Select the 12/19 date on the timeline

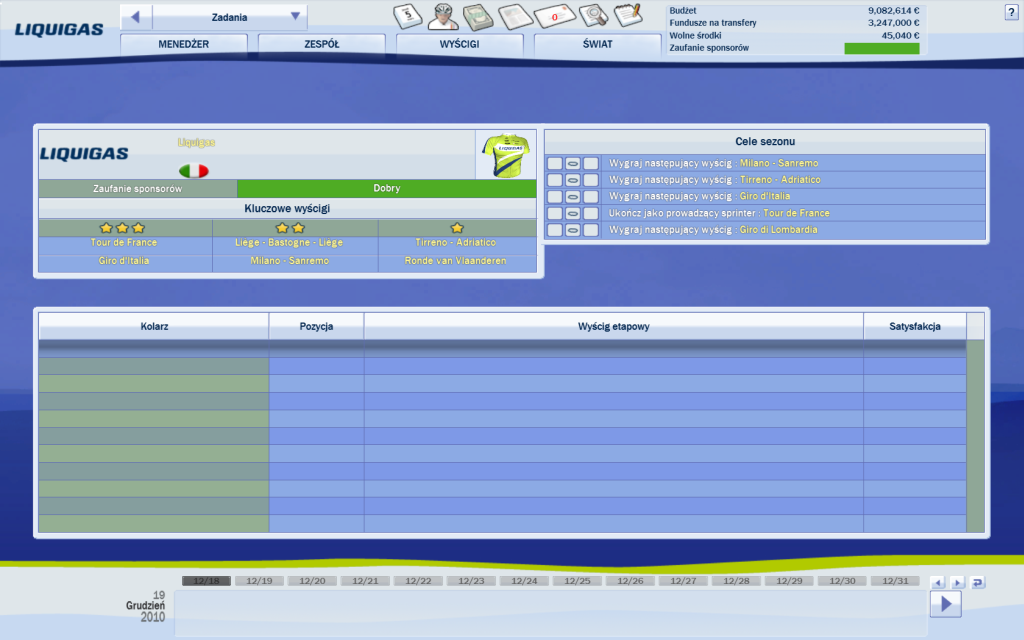(259, 581)
